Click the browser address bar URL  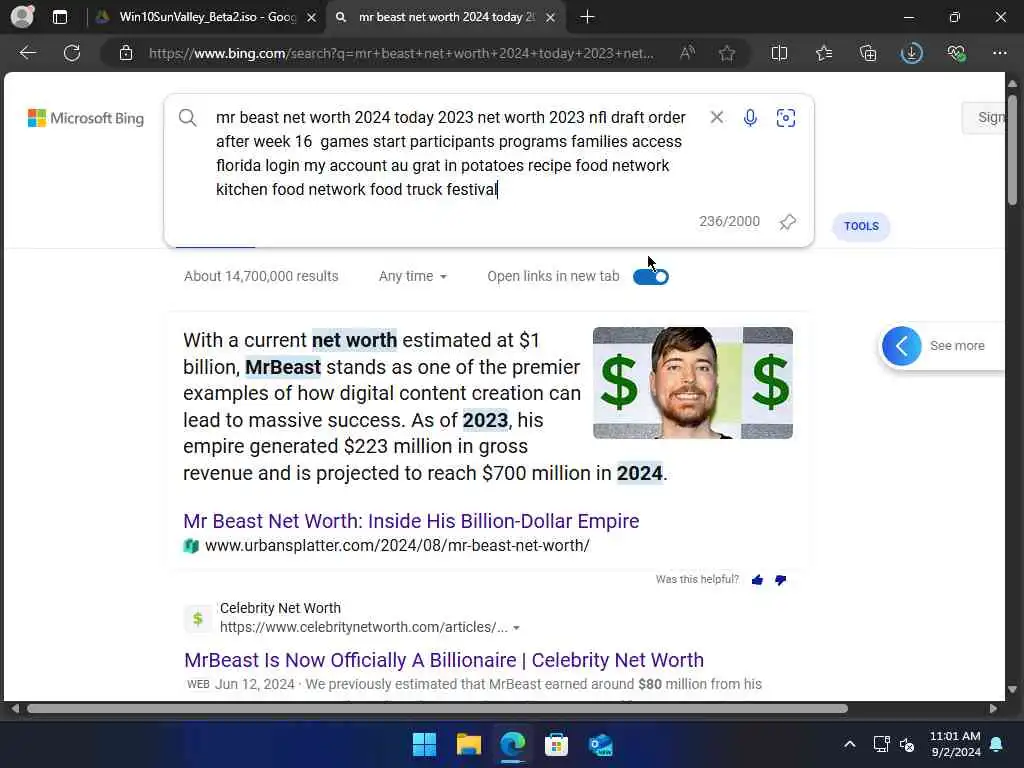coord(401,54)
